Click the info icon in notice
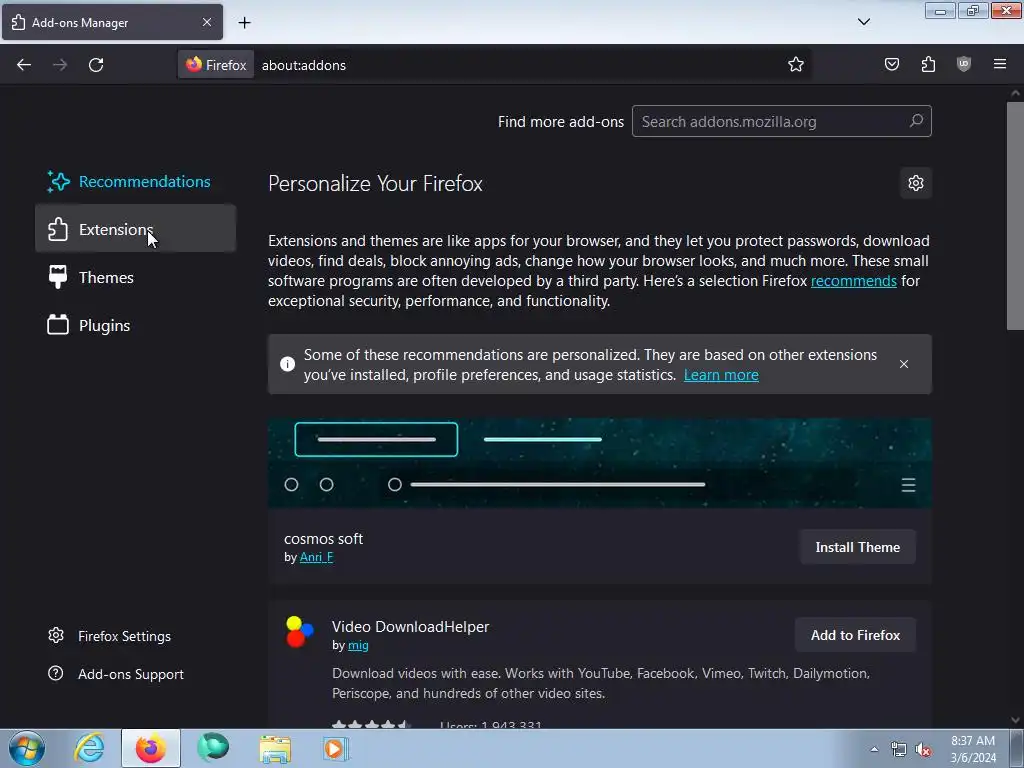The image size is (1024, 768). (287, 364)
